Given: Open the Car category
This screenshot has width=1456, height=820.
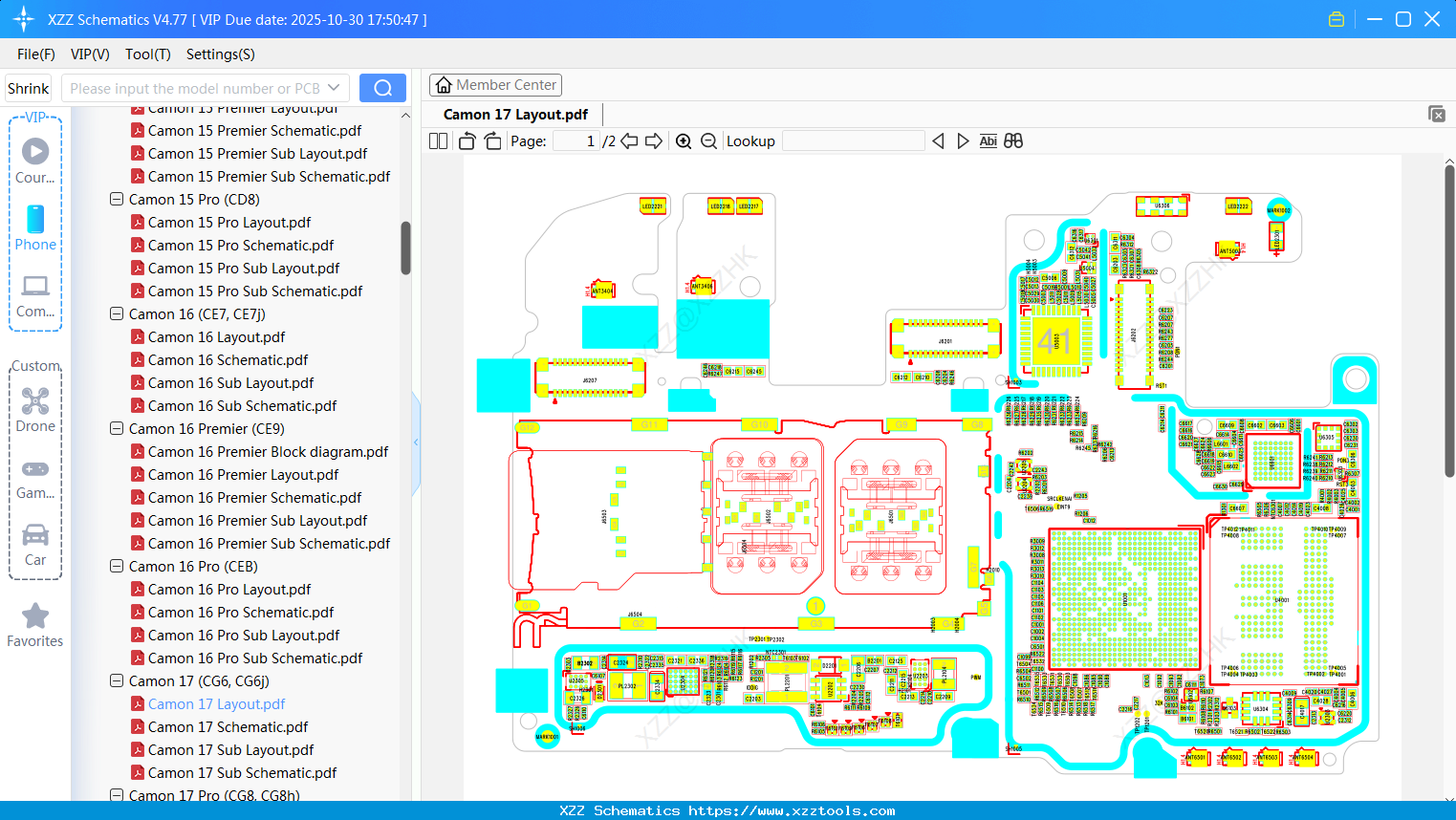Looking at the screenshot, I should pyautogui.click(x=35, y=545).
